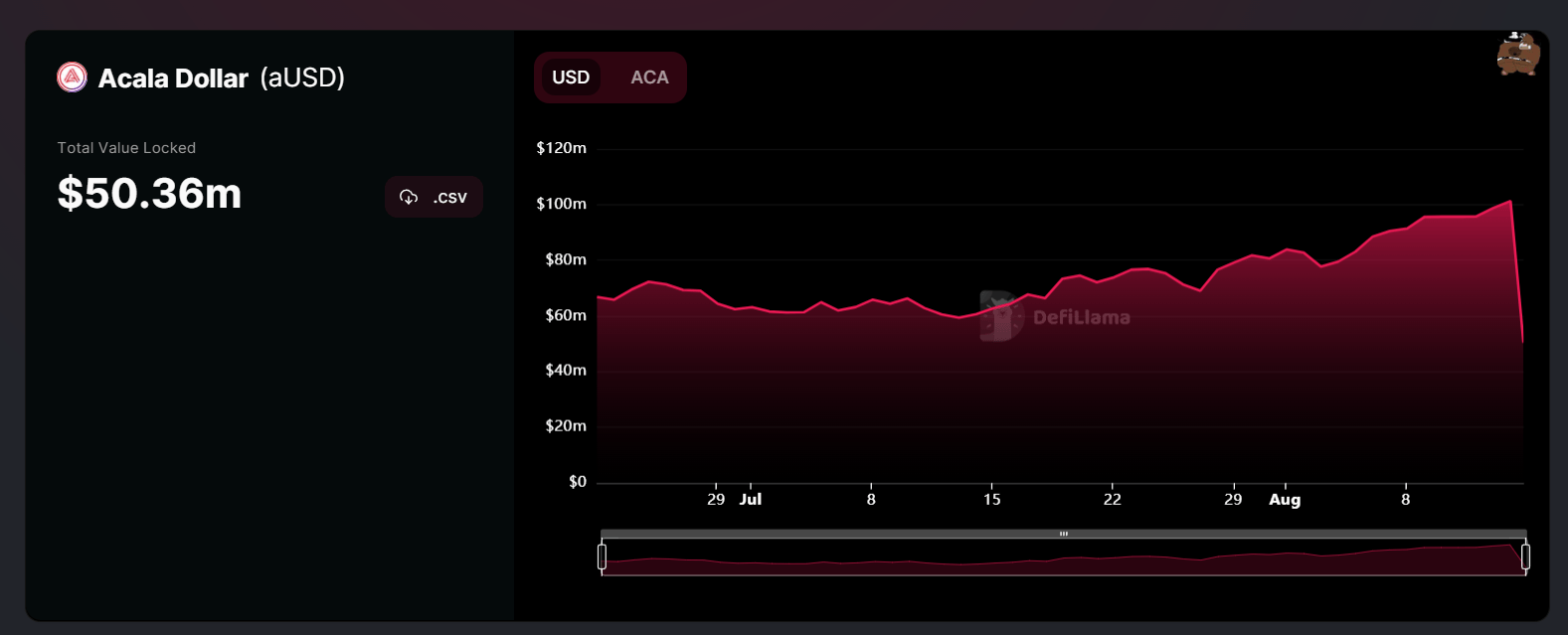Viewport: 1568px width, 635px height.
Task: Click the llama mascot avatar icon
Action: (1517, 54)
